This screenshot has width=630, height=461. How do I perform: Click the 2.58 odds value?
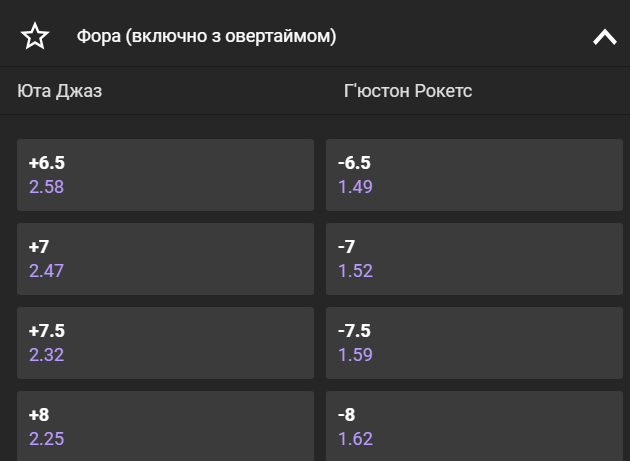click(x=46, y=187)
